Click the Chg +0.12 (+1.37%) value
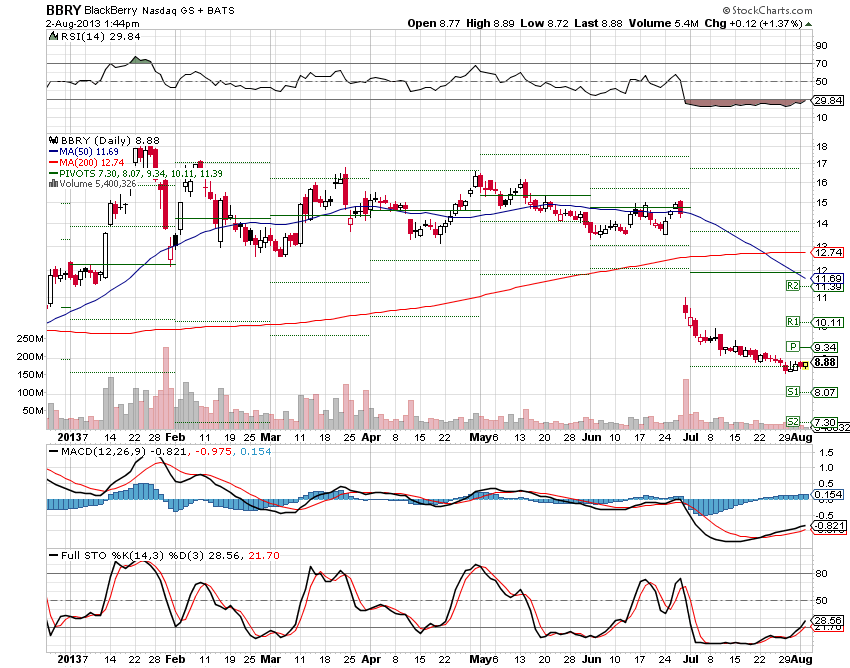Screen dimensions: 850x668 tap(754, 23)
